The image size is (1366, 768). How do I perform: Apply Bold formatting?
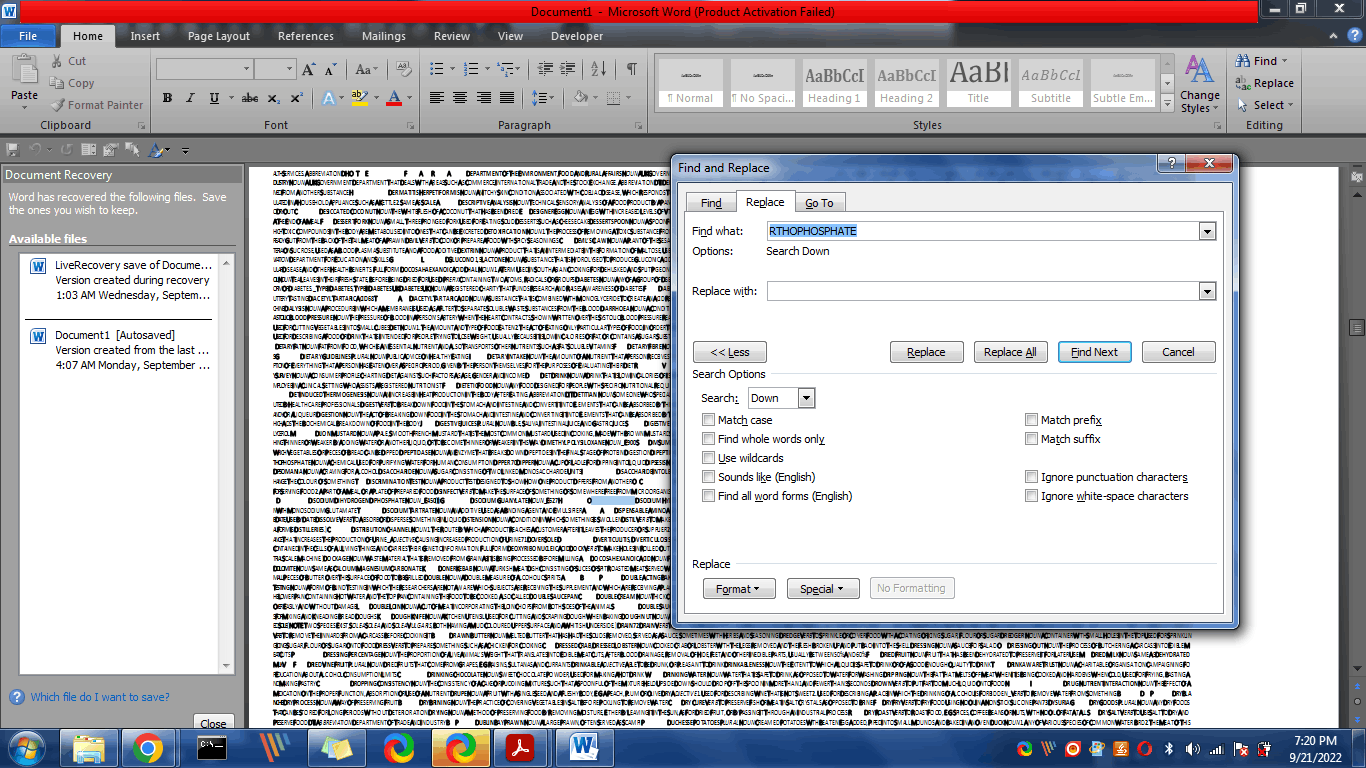167,98
